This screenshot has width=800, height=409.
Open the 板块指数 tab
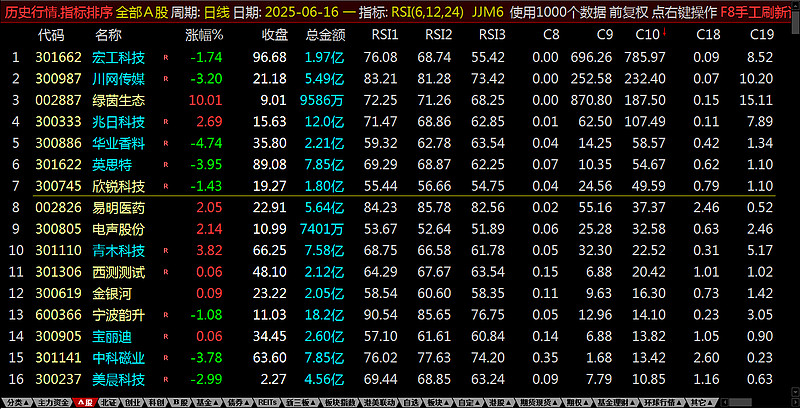tap(340, 402)
